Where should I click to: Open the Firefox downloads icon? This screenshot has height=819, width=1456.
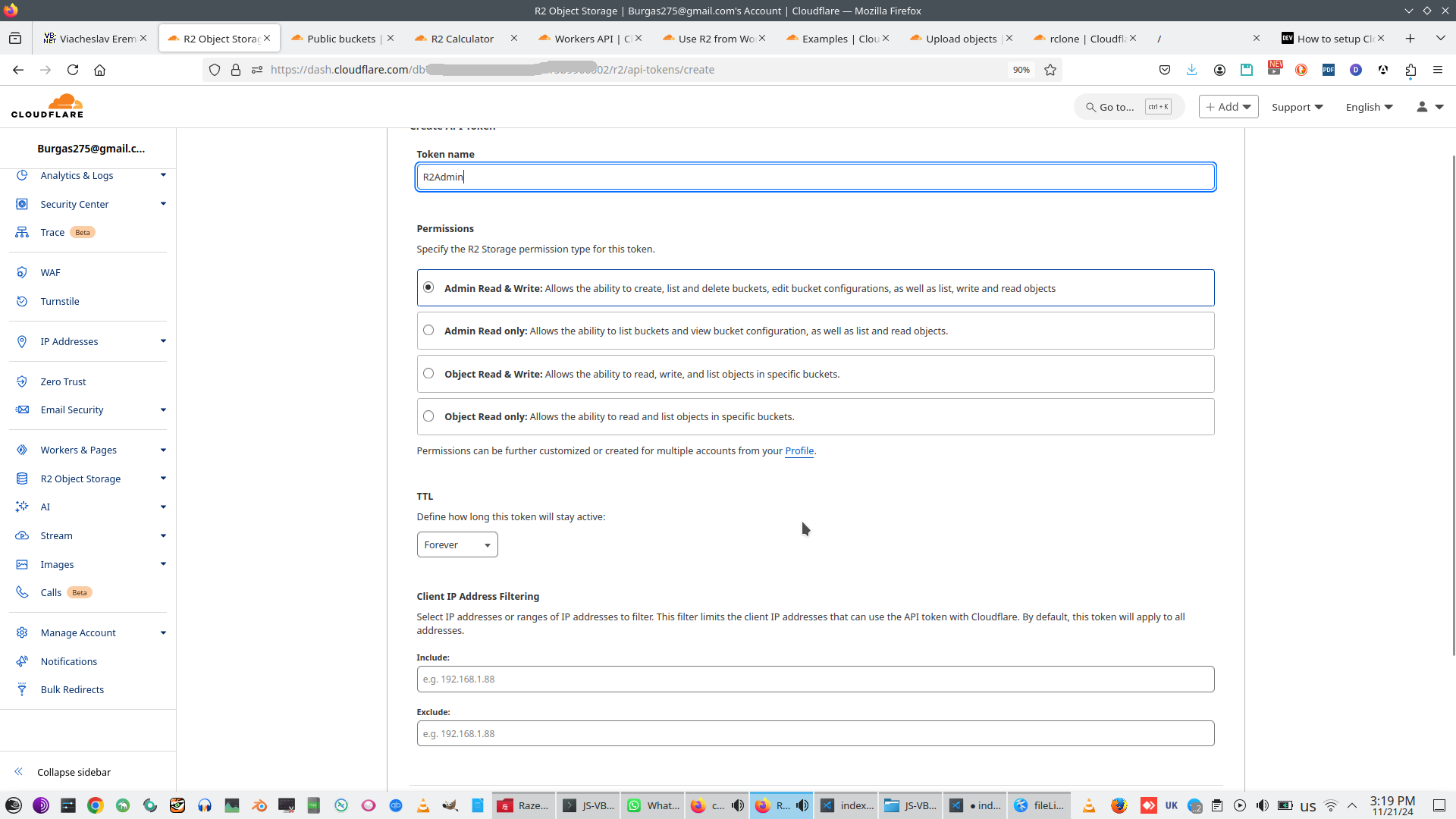click(x=1191, y=70)
